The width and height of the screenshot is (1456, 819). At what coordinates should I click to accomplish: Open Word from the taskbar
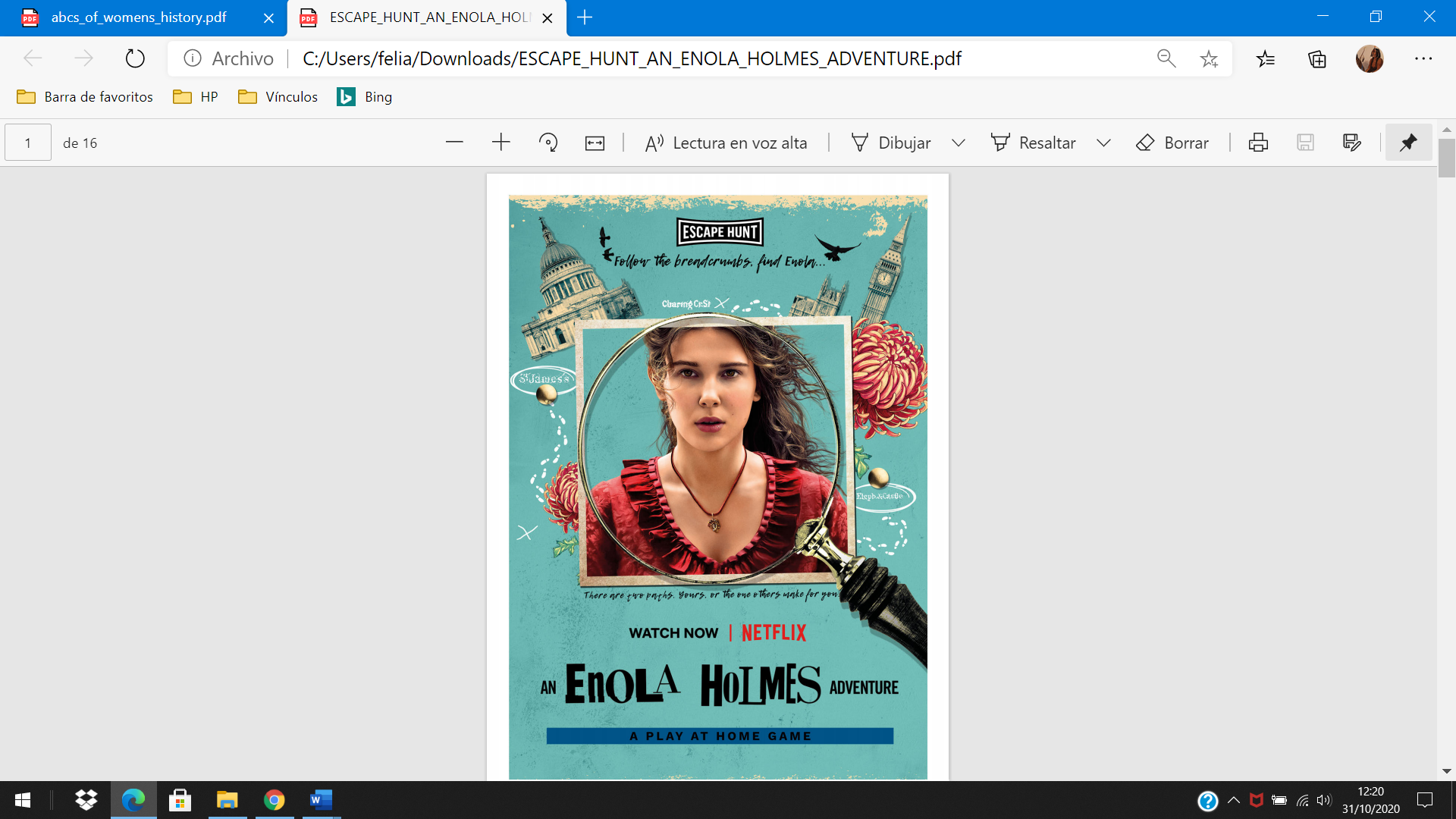click(321, 800)
